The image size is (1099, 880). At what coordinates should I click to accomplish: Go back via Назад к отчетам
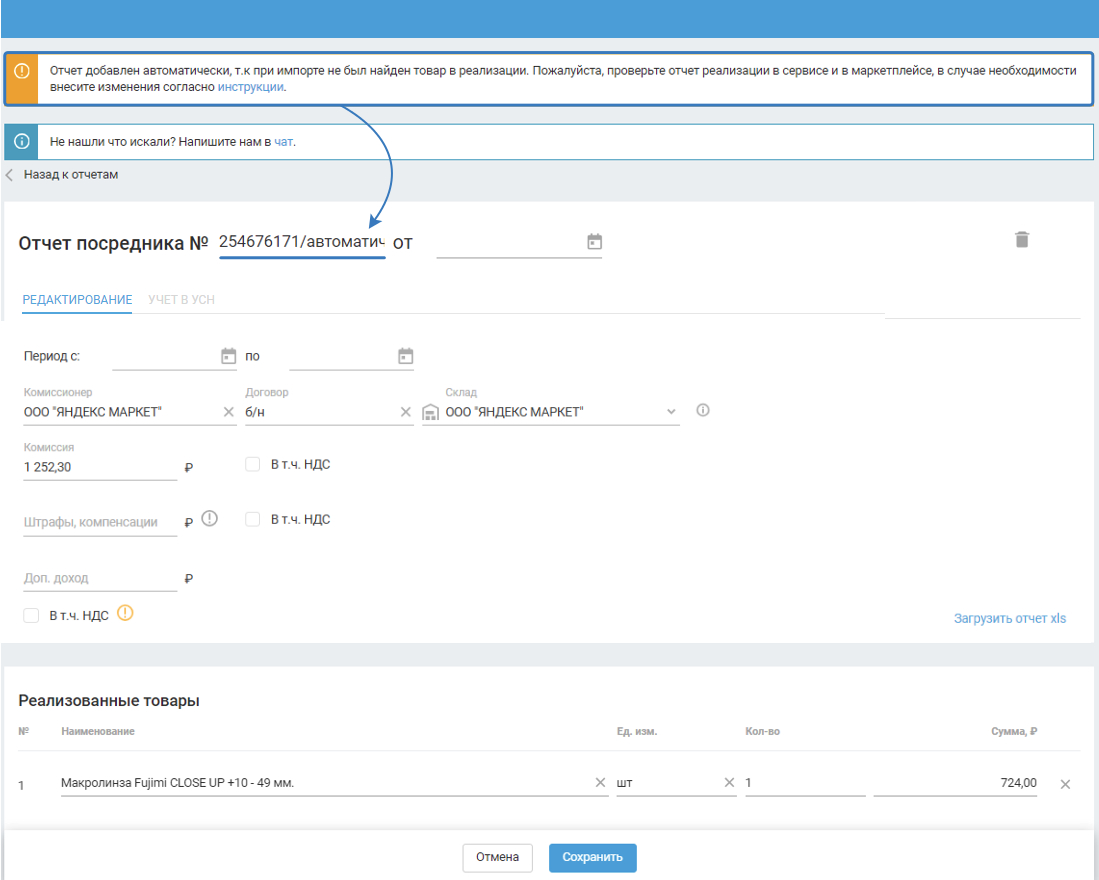(x=70, y=175)
